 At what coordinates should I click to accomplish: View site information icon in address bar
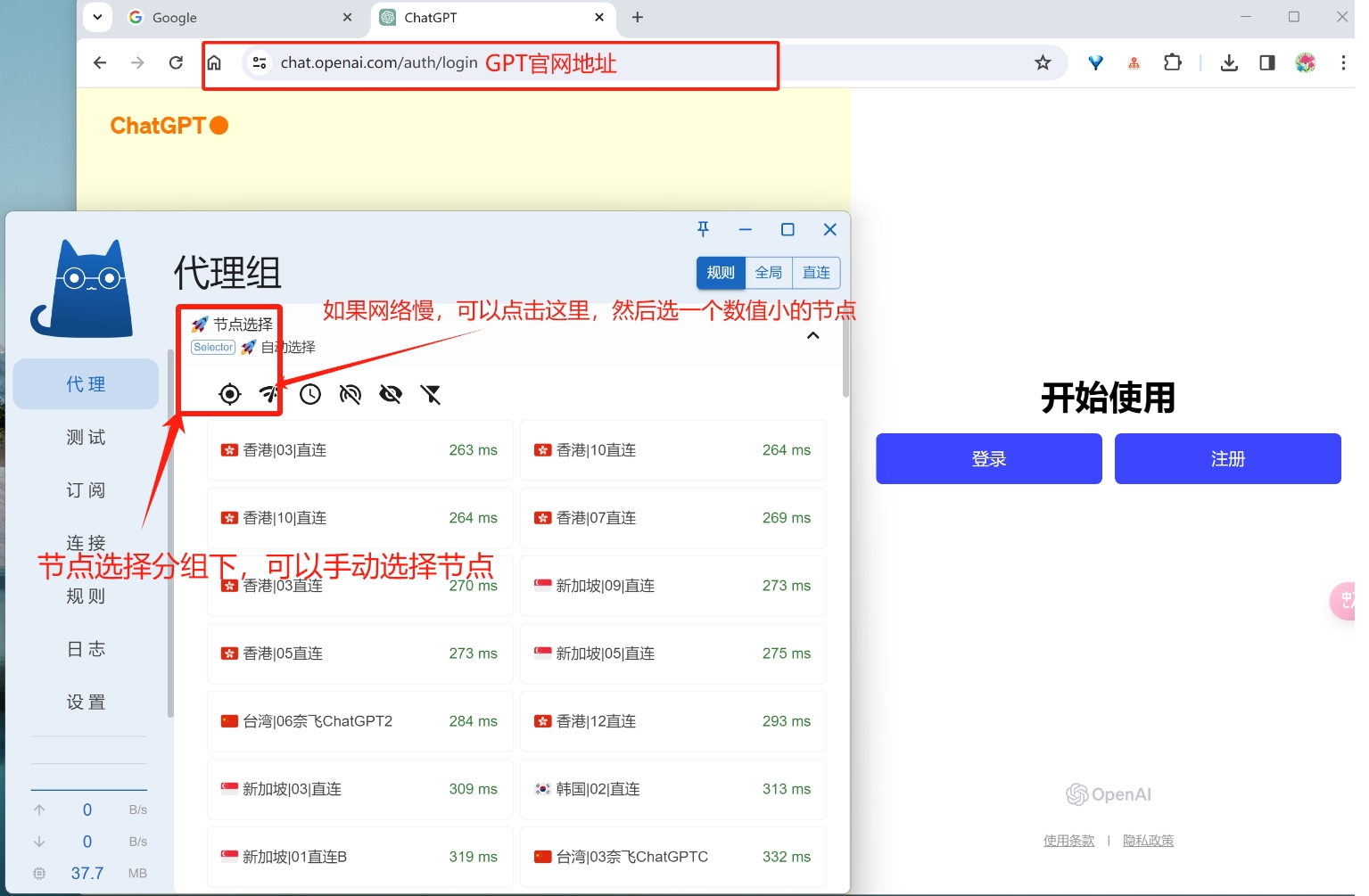coord(260,62)
